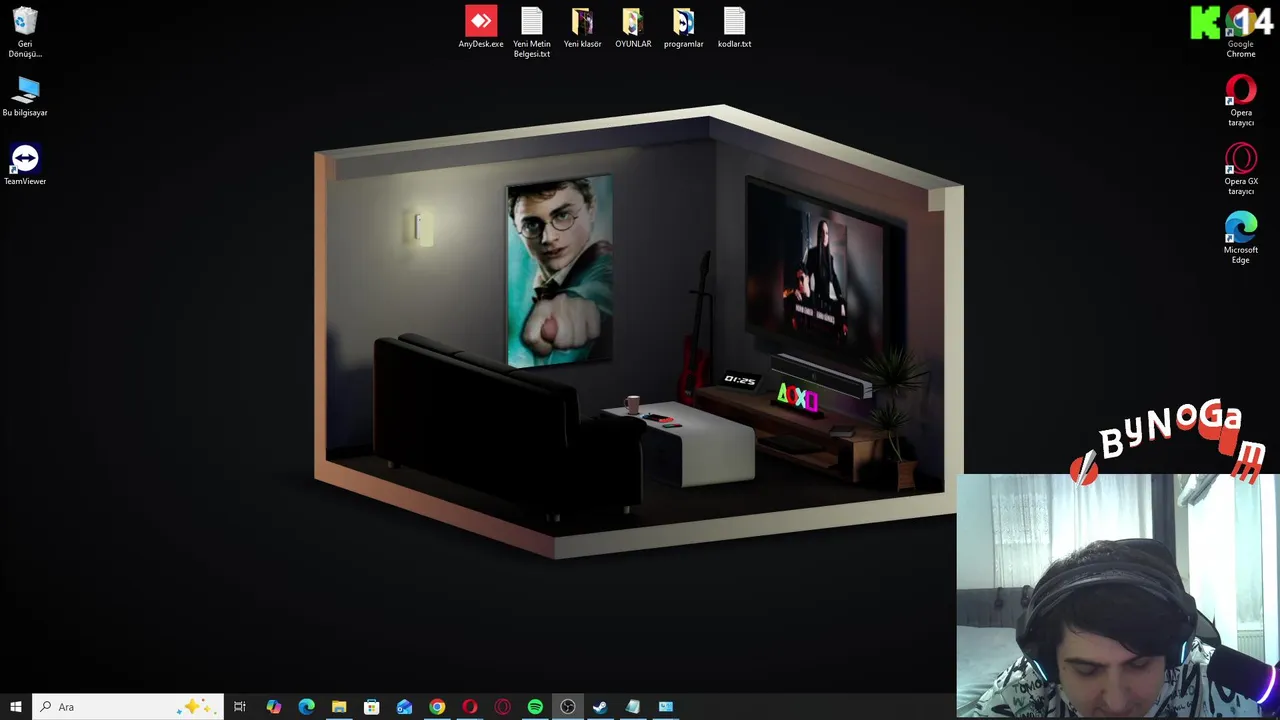Open Microsoft Edge from the taskbar
The width and height of the screenshot is (1280, 720).
click(306, 707)
